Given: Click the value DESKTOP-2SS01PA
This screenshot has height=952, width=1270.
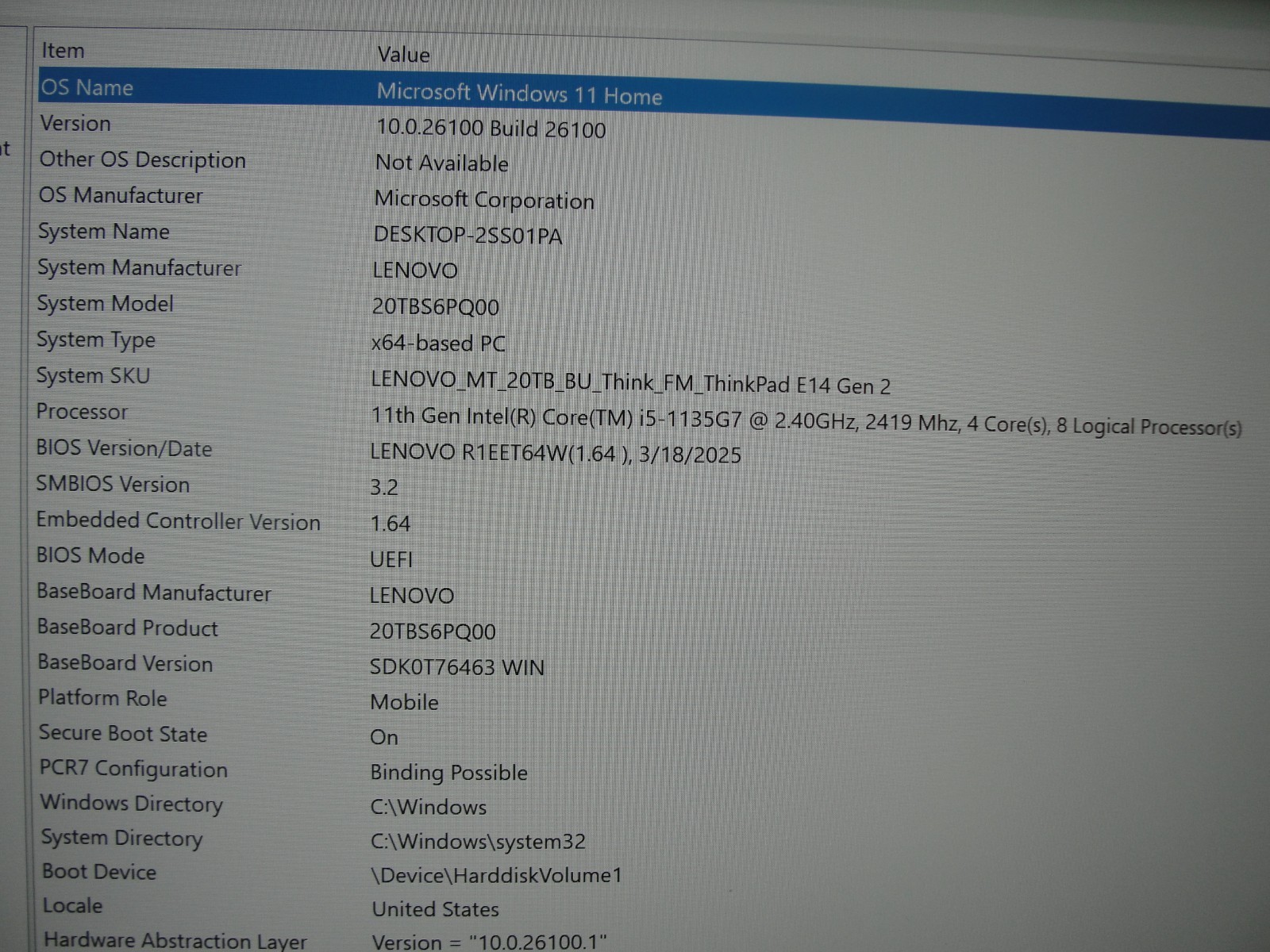Looking at the screenshot, I should point(468,236).
